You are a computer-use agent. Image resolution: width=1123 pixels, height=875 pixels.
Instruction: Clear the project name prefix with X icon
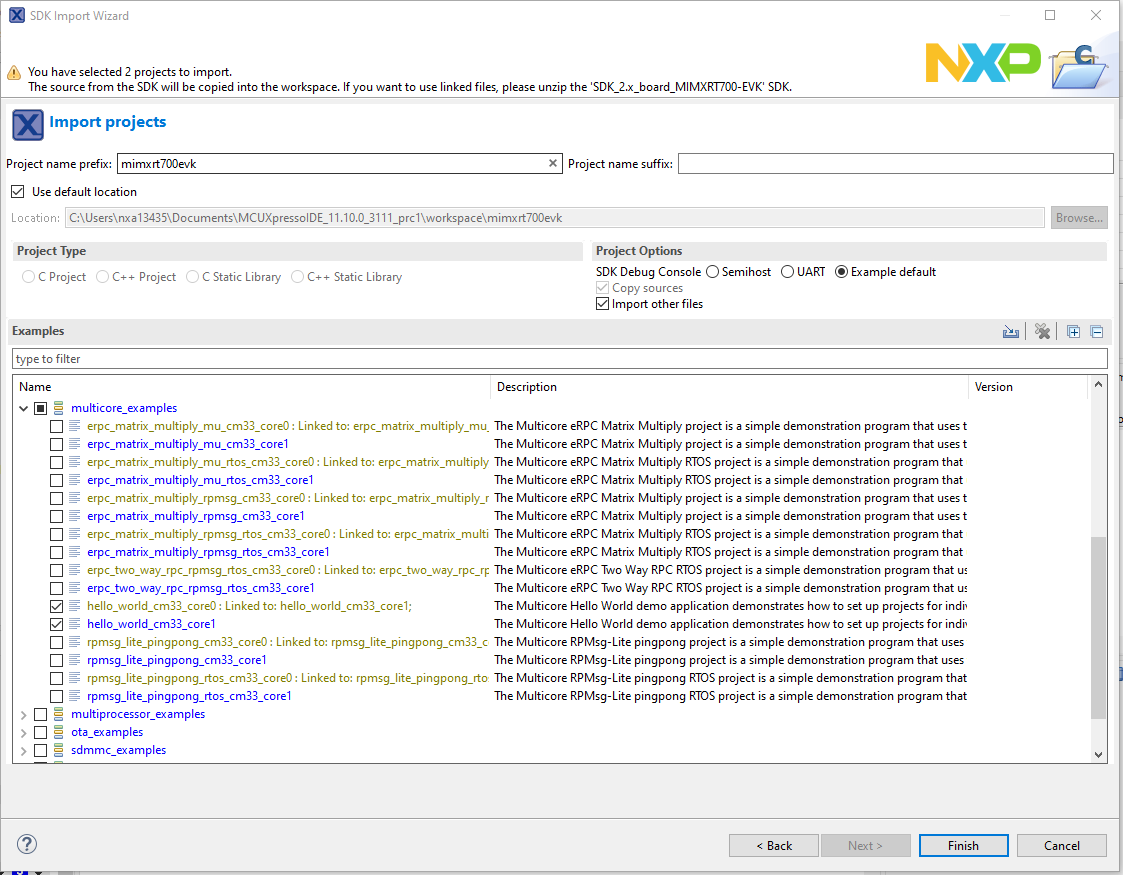point(553,164)
